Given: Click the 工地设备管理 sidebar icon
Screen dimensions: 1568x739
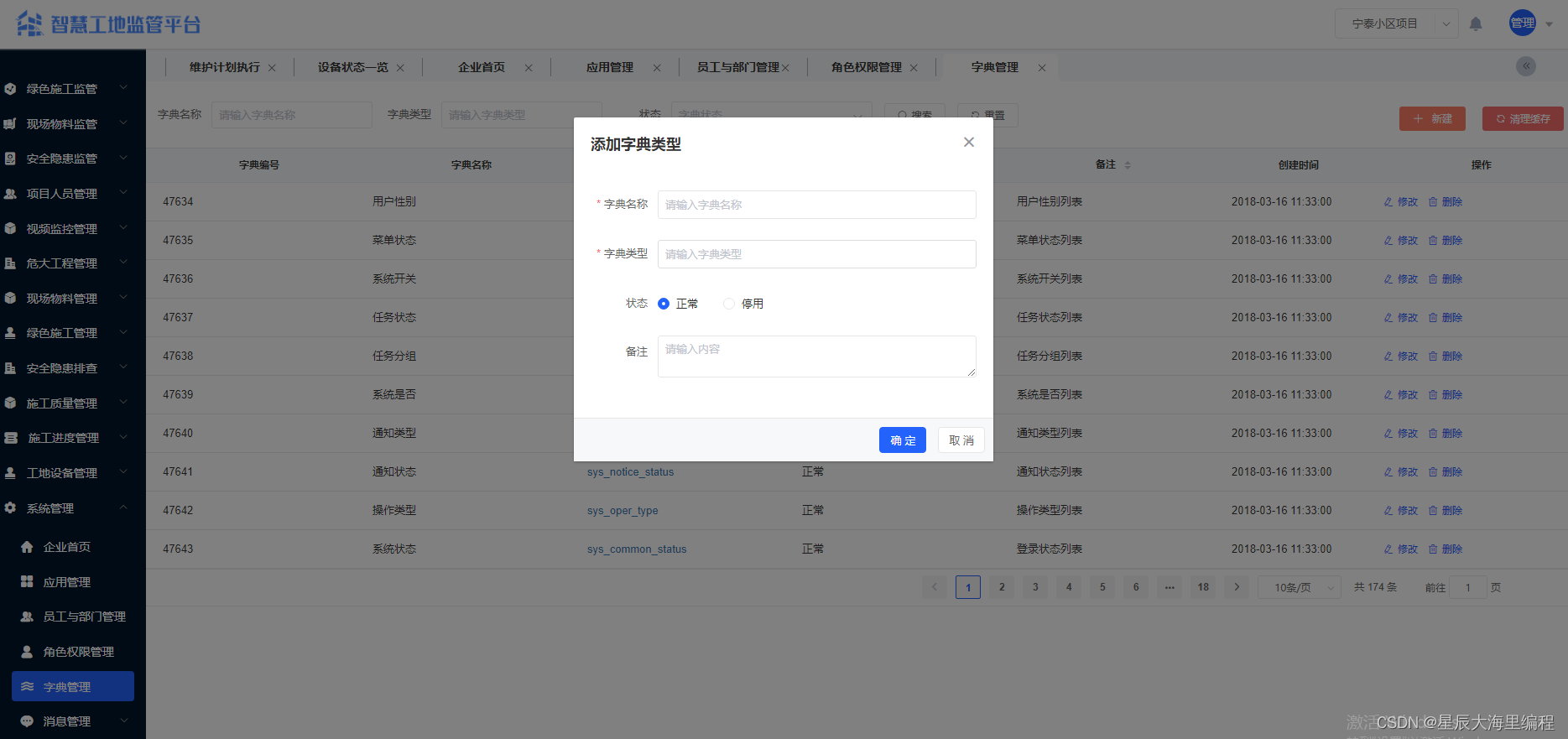Looking at the screenshot, I should pos(10,473).
